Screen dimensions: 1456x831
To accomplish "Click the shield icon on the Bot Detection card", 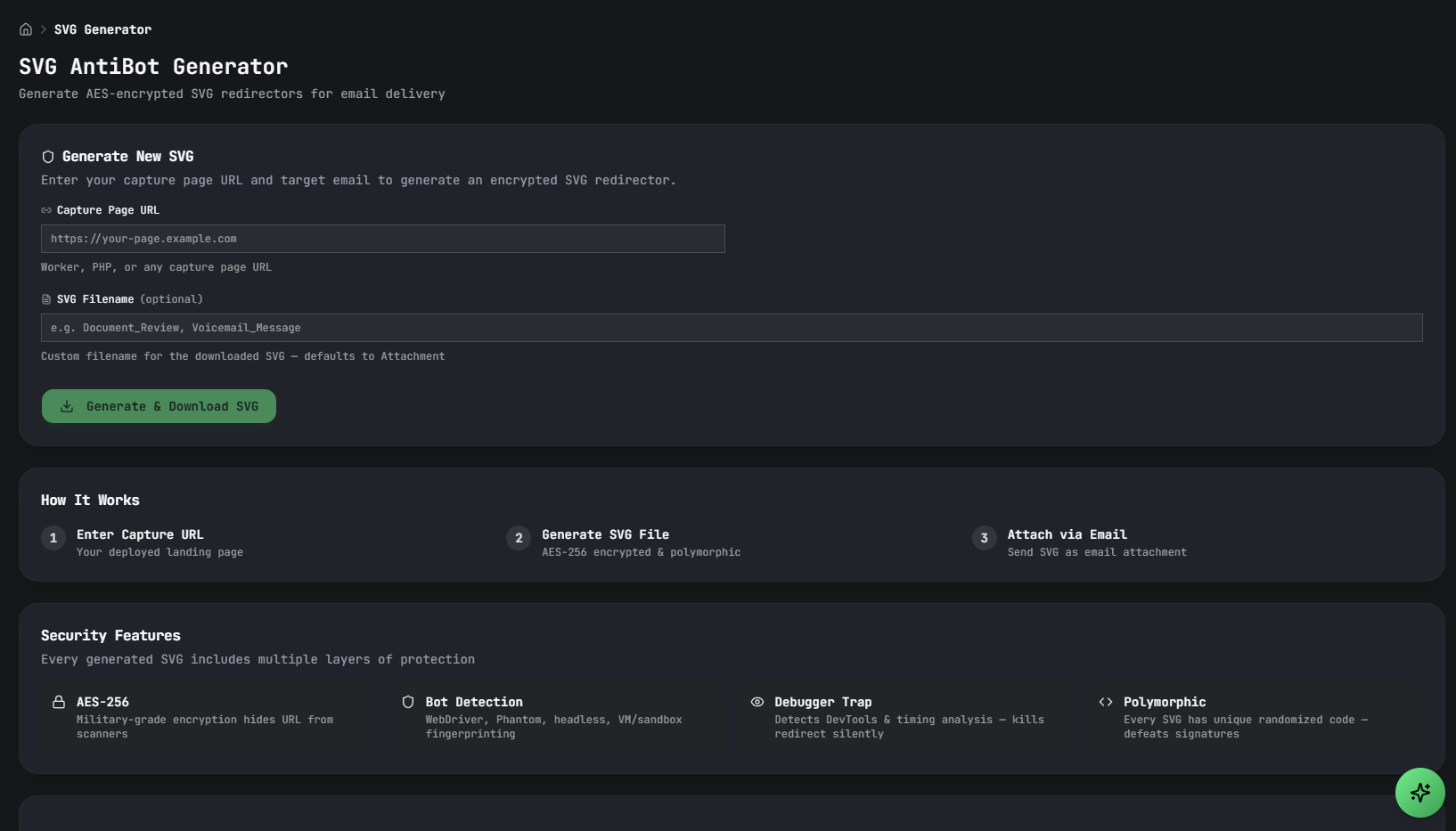I will (408, 702).
